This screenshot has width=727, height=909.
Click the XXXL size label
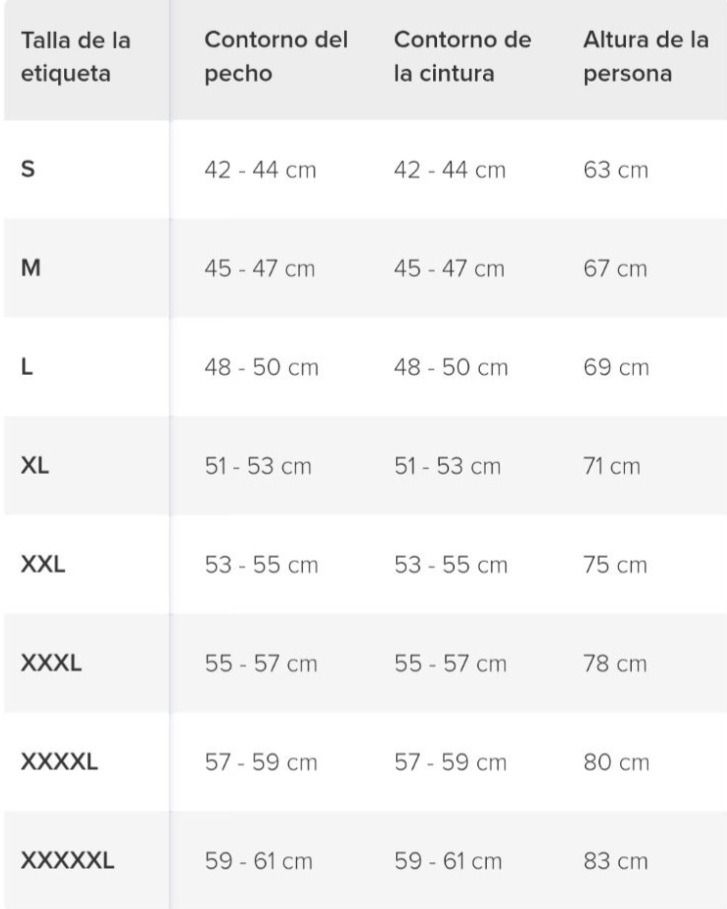click(51, 664)
